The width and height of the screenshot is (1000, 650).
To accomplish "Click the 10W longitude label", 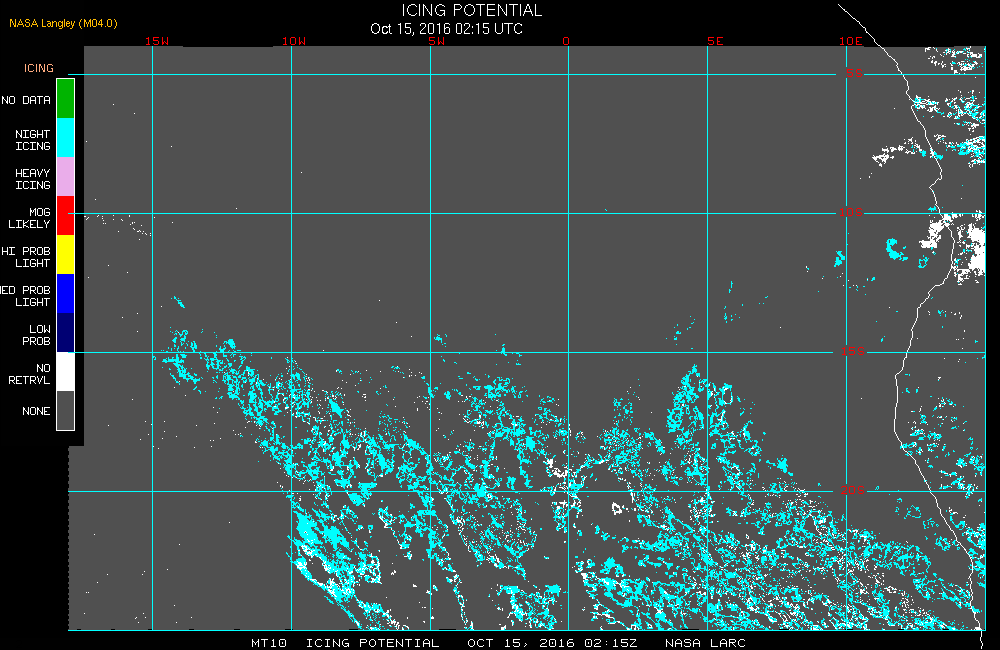I will 294,41.
